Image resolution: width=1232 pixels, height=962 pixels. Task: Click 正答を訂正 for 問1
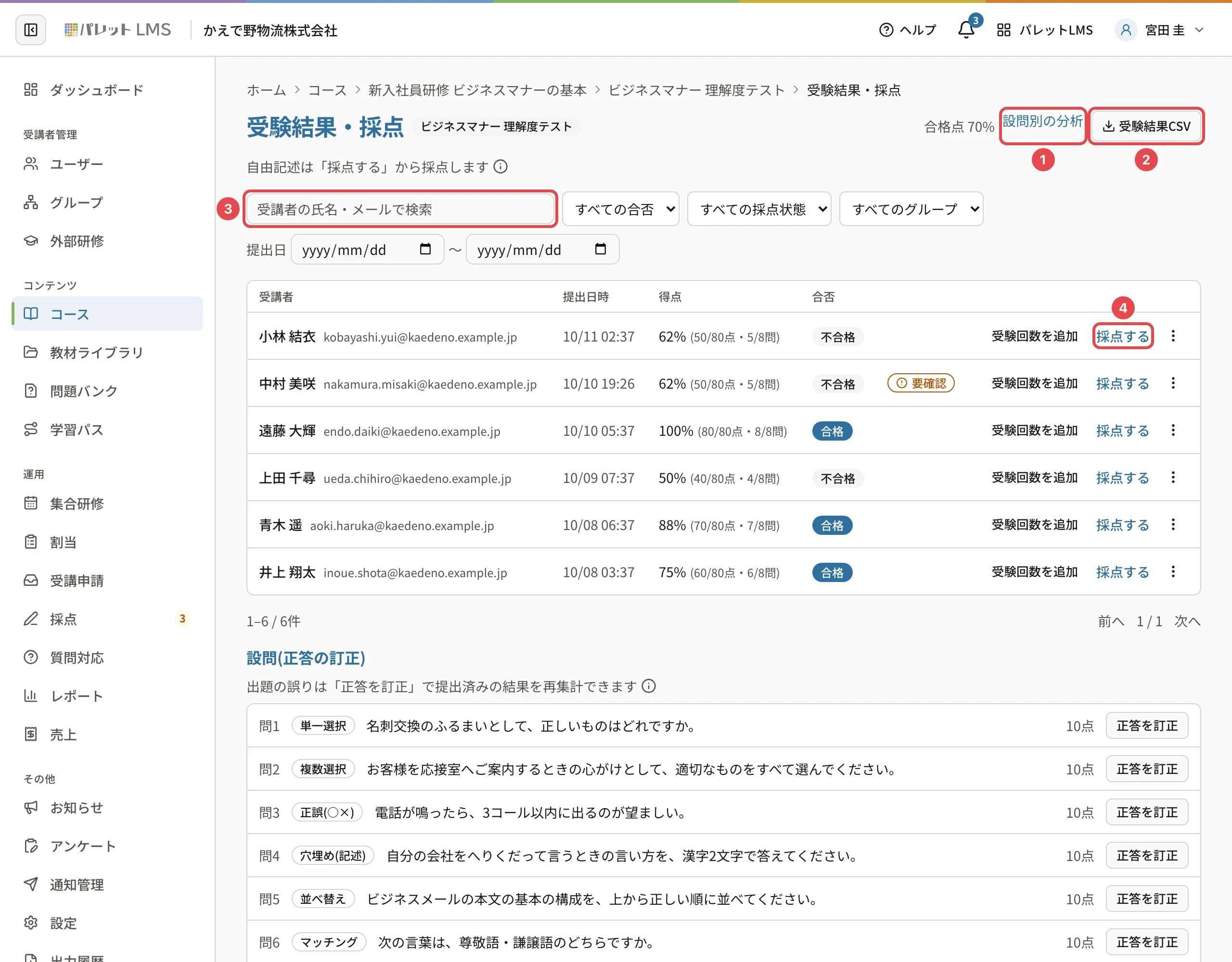pyautogui.click(x=1147, y=725)
